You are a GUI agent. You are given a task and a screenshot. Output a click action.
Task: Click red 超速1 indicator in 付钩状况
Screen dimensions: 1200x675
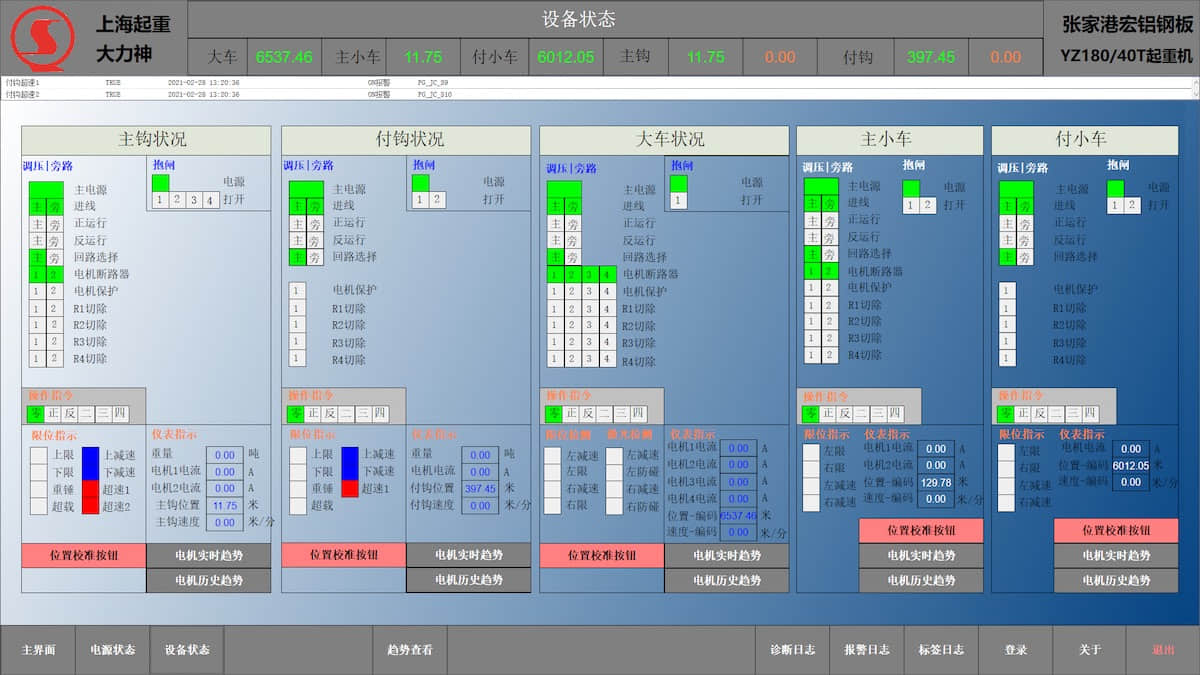tap(350, 489)
